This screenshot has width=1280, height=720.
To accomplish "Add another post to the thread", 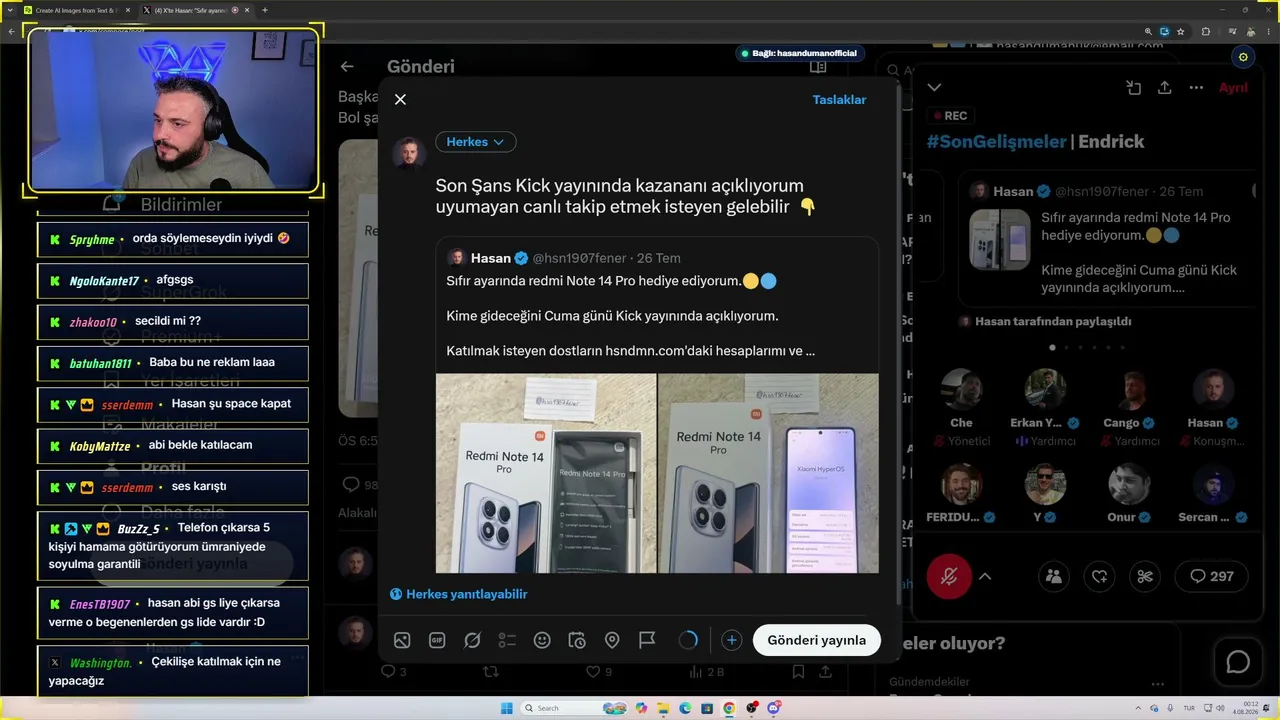I will click(x=732, y=640).
